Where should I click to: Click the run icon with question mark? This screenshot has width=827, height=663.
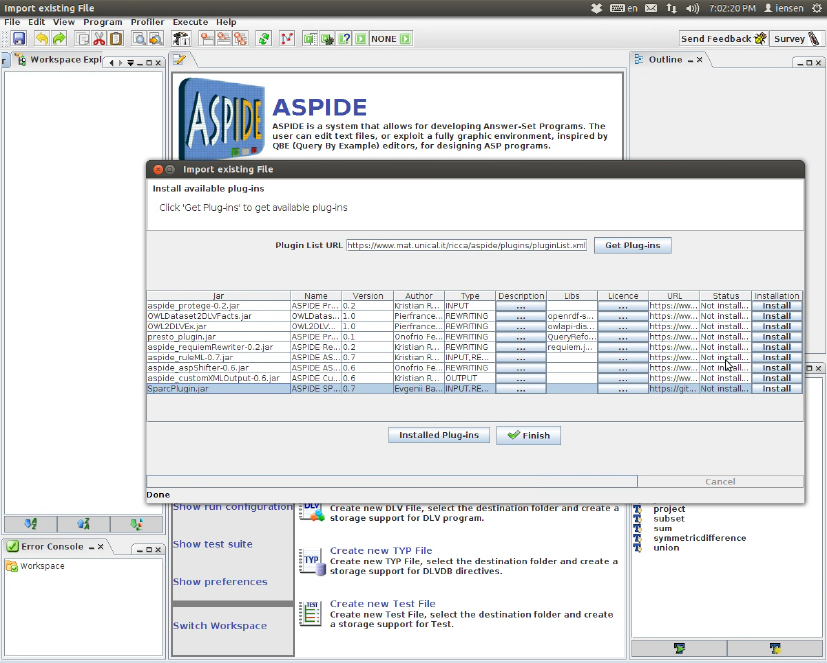pyautogui.click(x=344, y=39)
